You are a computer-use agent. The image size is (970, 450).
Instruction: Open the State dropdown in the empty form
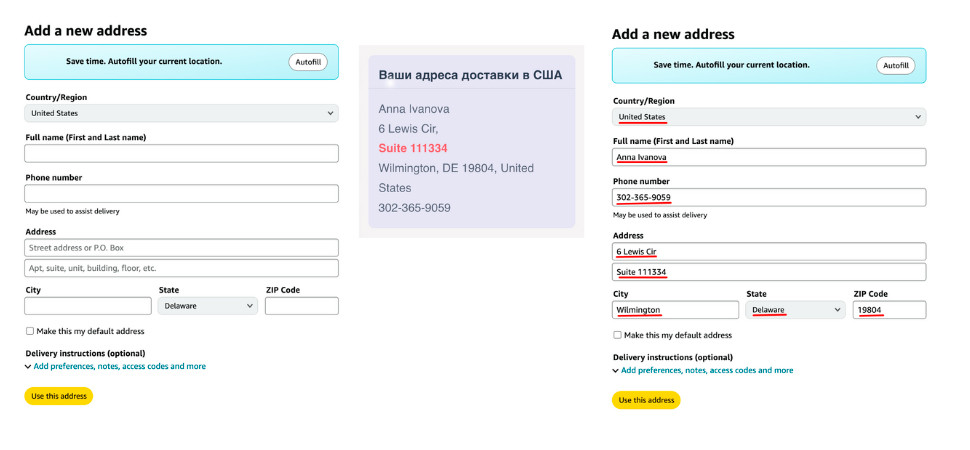(x=208, y=306)
